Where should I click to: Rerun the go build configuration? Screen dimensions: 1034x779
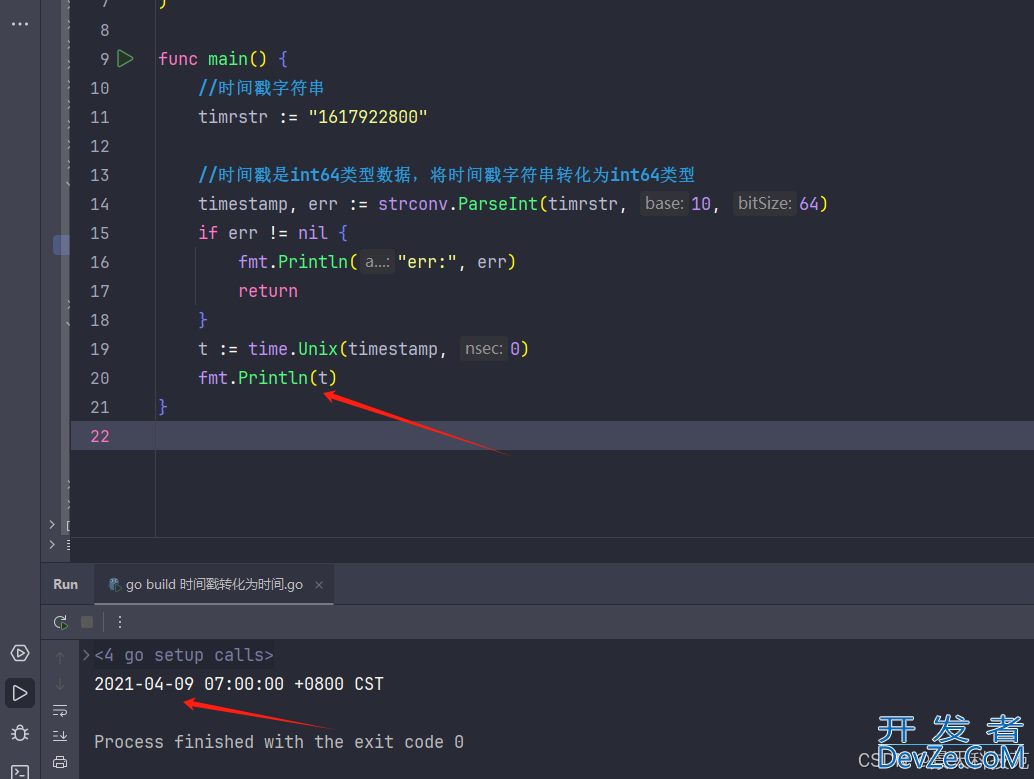(x=61, y=622)
